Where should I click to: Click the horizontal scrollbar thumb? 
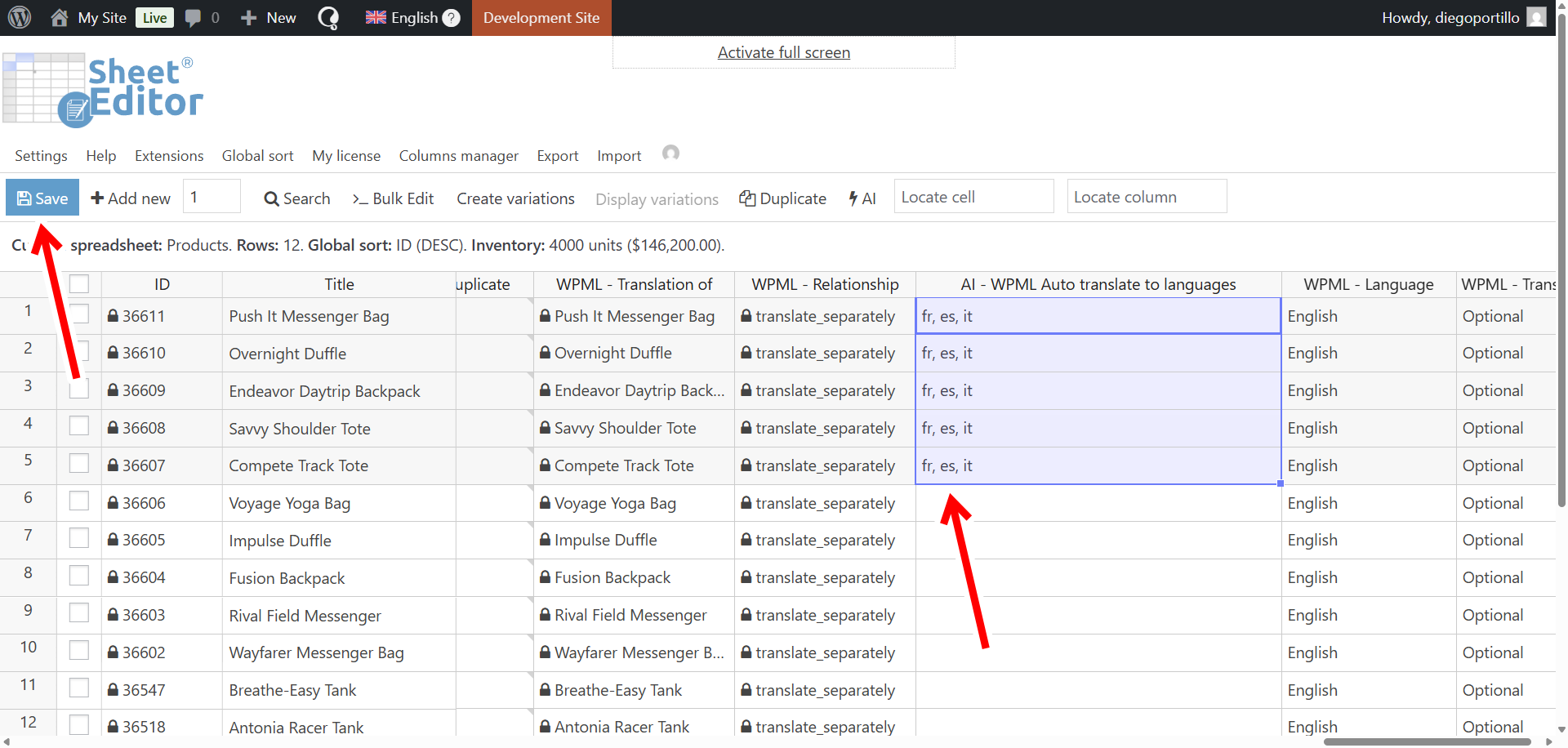[1426, 741]
